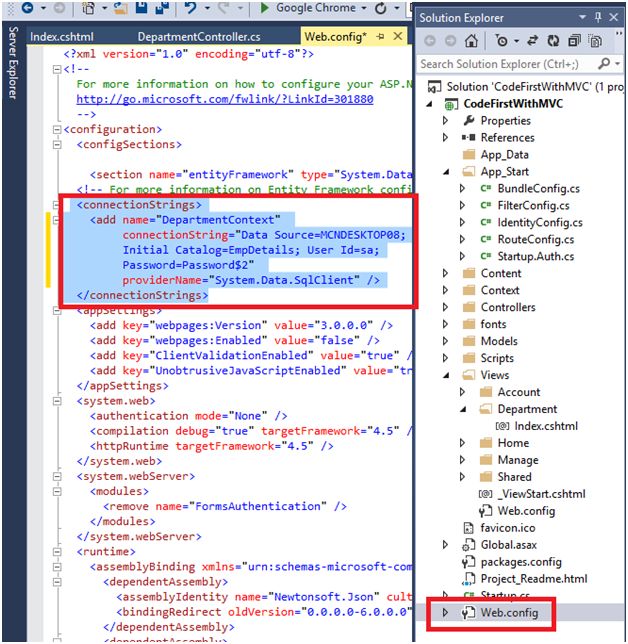Collapse the App_Start folder
This screenshot has height=644, width=628.
click(446, 172)
